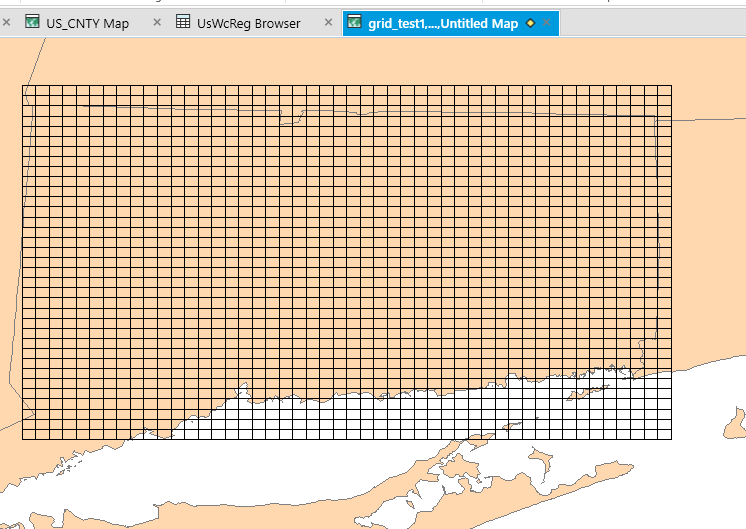Click the diamond marker on grid_test1 tab

click(x=530, y=23)
